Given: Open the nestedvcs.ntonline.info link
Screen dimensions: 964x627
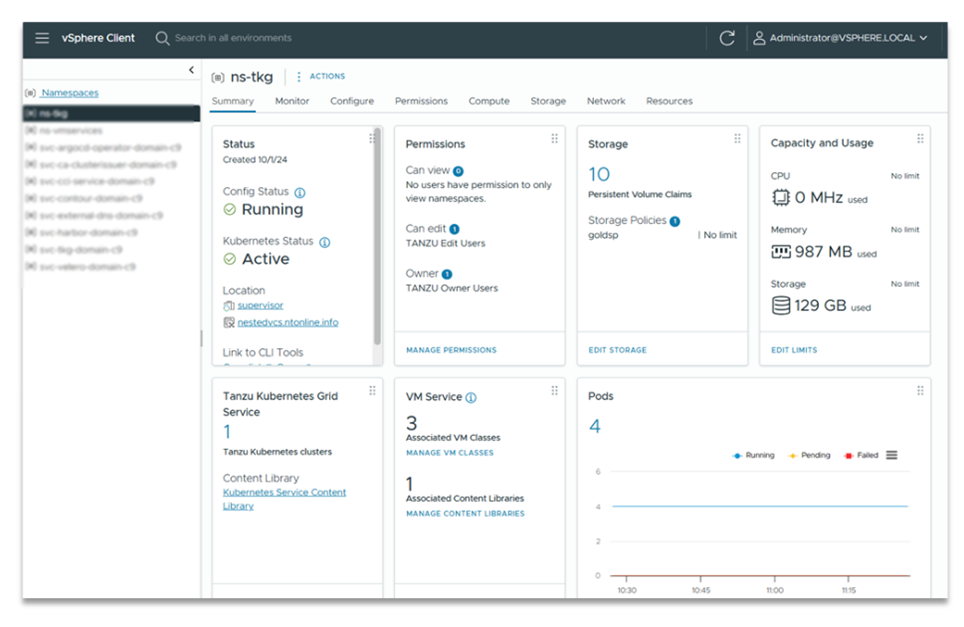Looking at the screenshot, I should point(288,323).
